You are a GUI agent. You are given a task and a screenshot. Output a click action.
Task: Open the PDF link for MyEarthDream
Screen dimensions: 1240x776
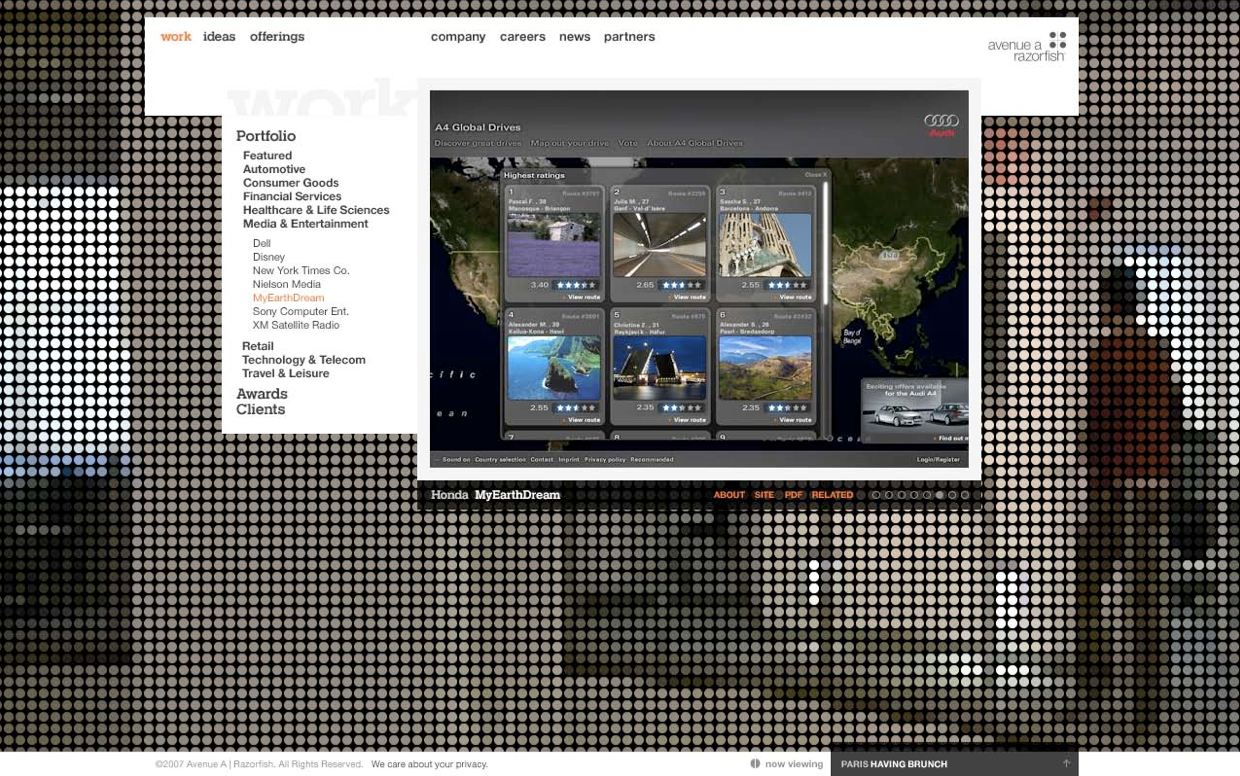click(x=794, y=495)
